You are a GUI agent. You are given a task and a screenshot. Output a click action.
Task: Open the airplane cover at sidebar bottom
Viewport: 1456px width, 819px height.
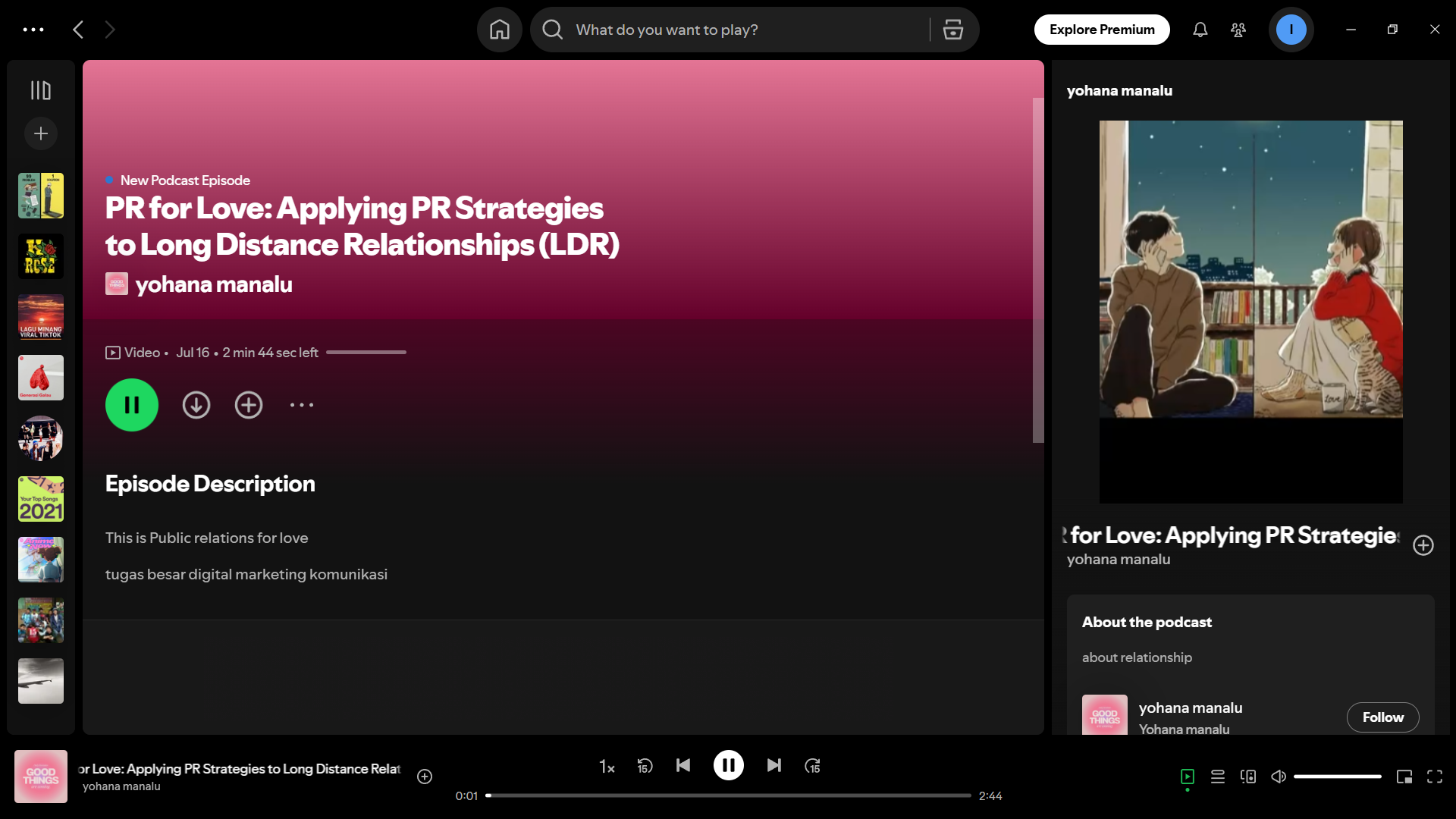(41, 681)
